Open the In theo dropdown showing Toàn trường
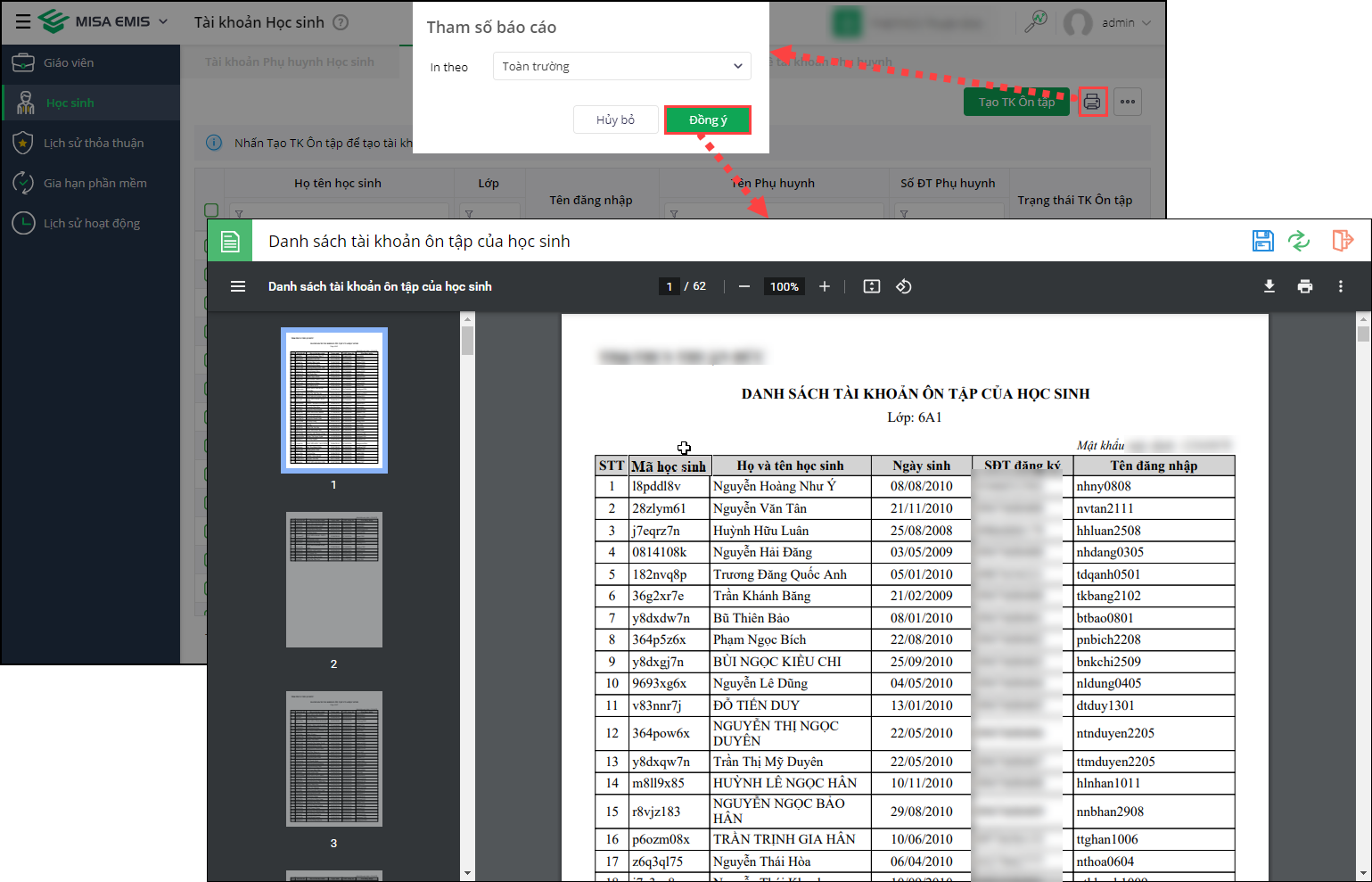The image size is (1372, 882). (x=622, y=66)
